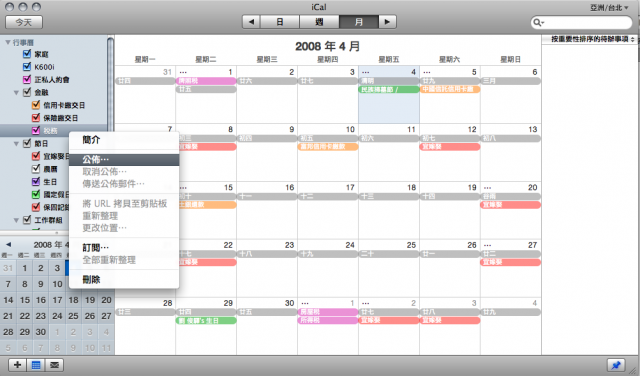Go back a month in mini calendar

coord(8,245)
